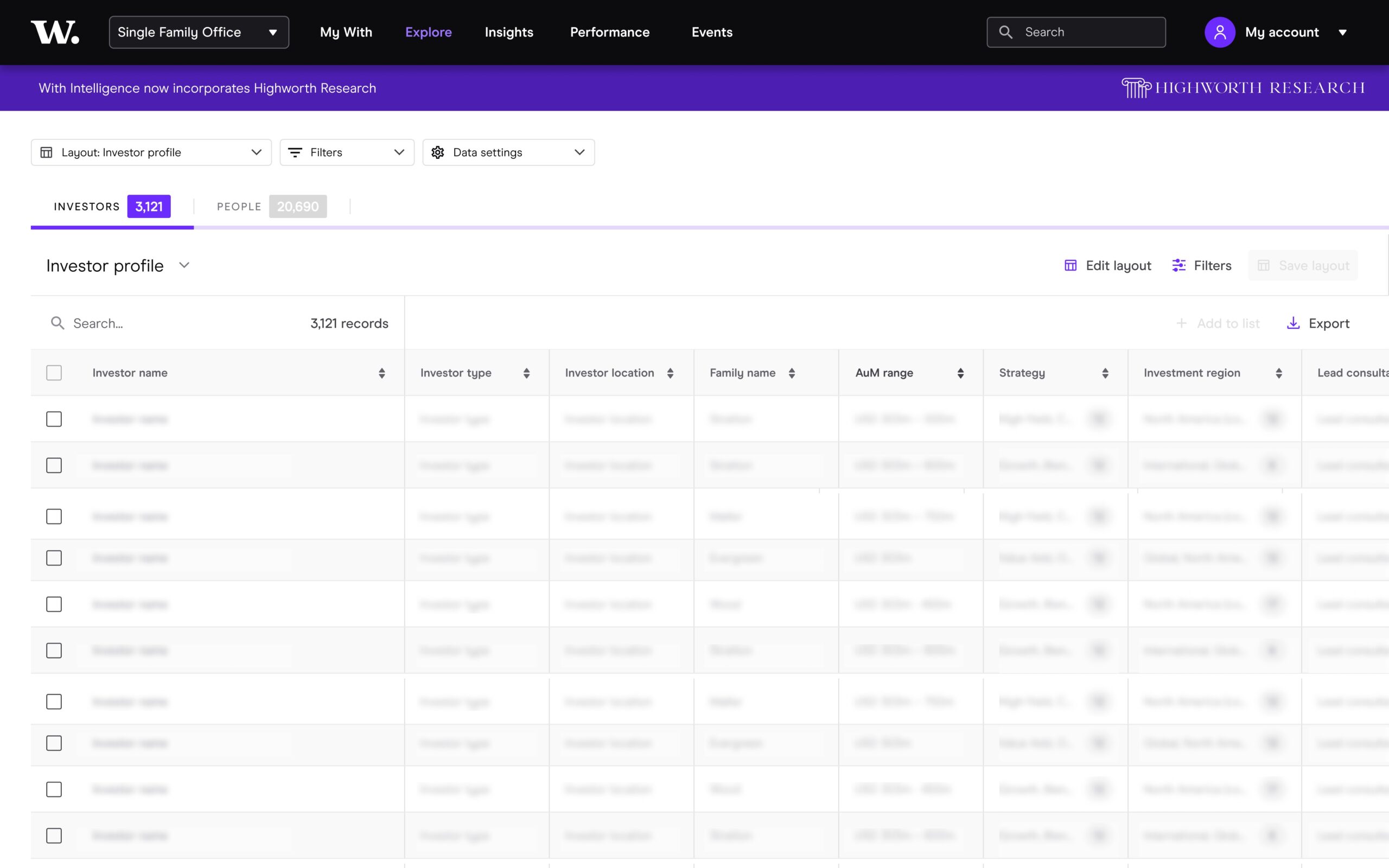This screenshot has height=868, width=1389.
Task: Expand the Data settings dropdown
Action: point(508,152)
